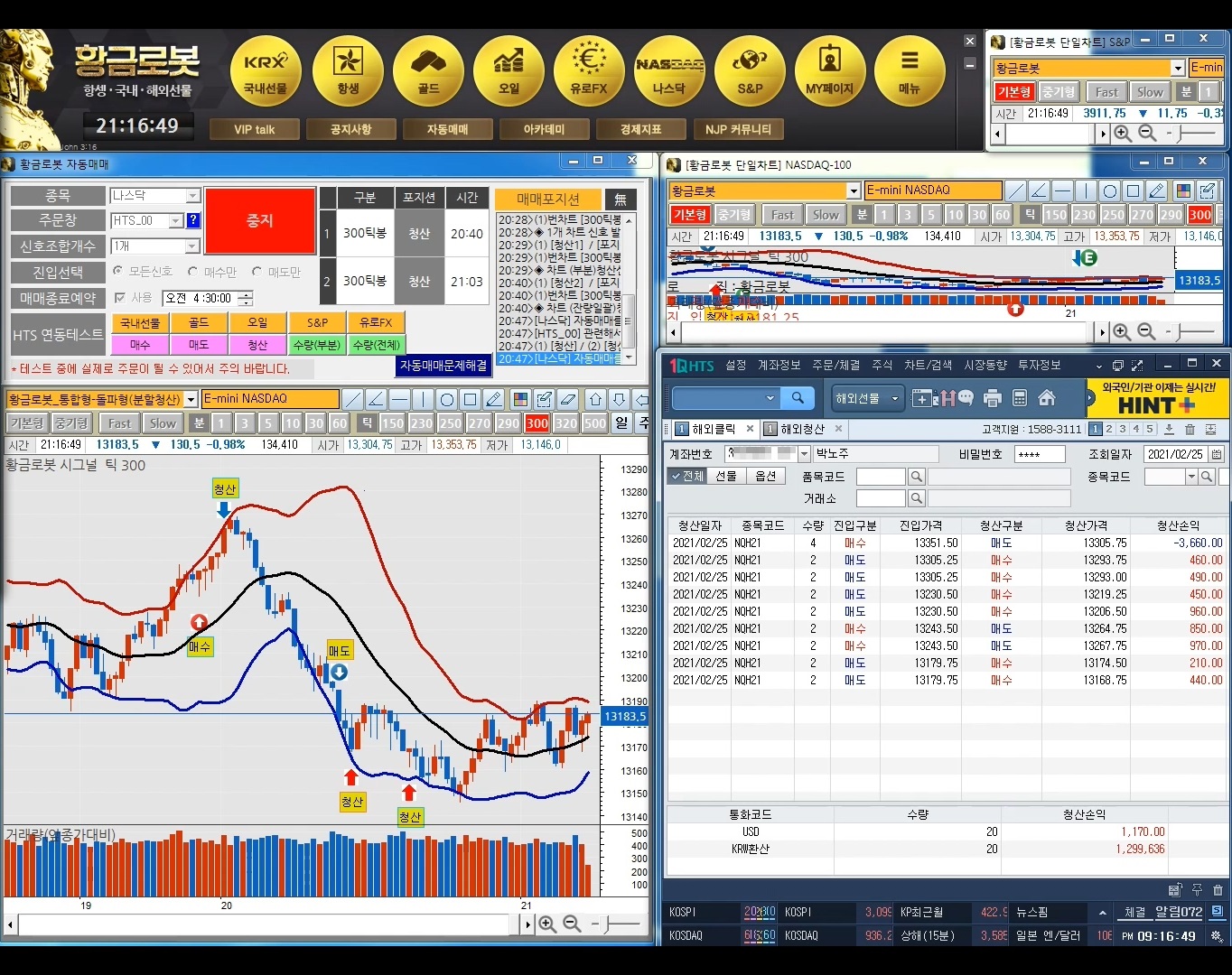Select pencil drawing tool in main chart
The width and height of the screenshot is (1232, 975).
pos(494,399)
